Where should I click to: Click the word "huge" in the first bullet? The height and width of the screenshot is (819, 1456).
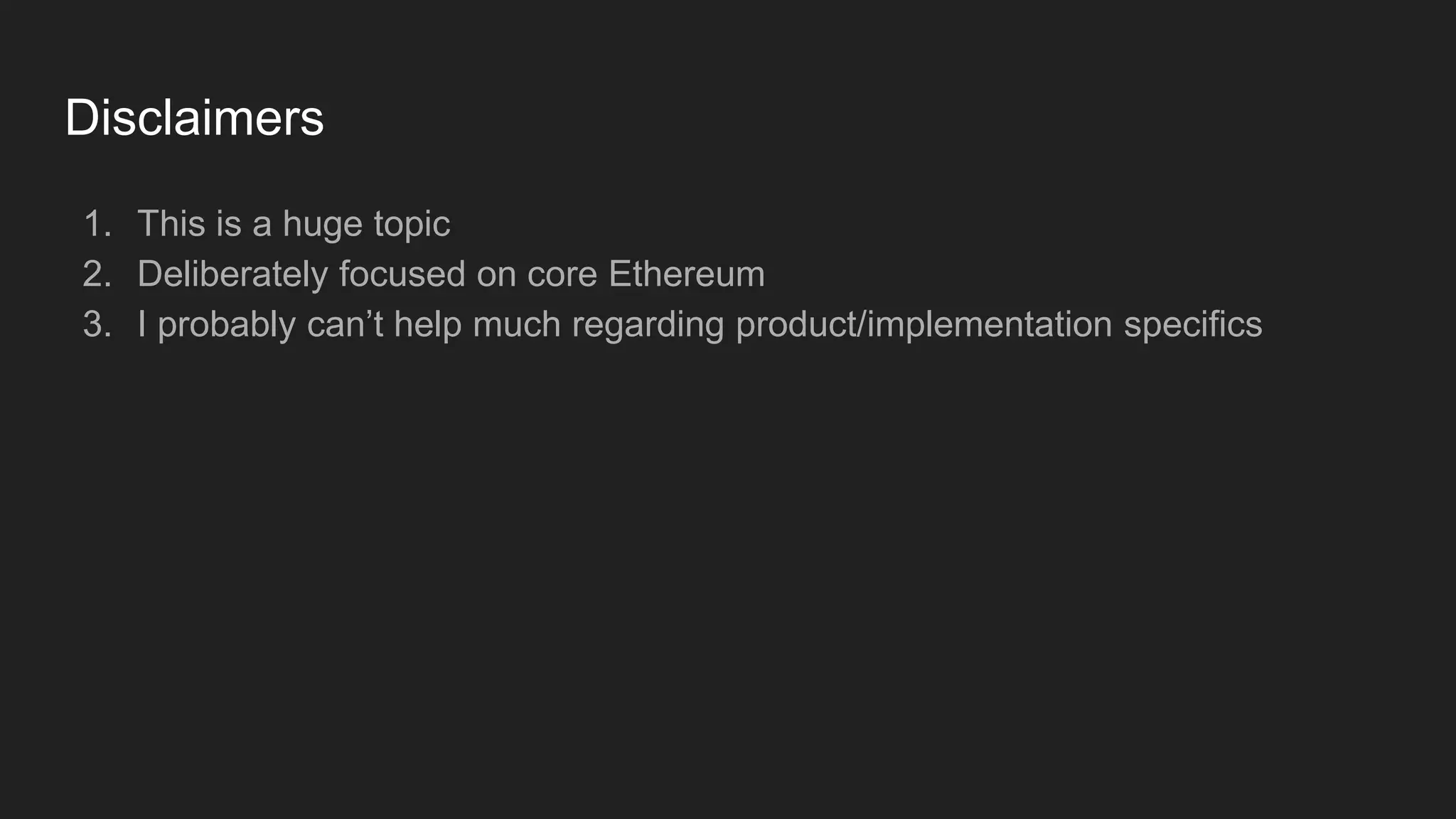coord(323,225)
